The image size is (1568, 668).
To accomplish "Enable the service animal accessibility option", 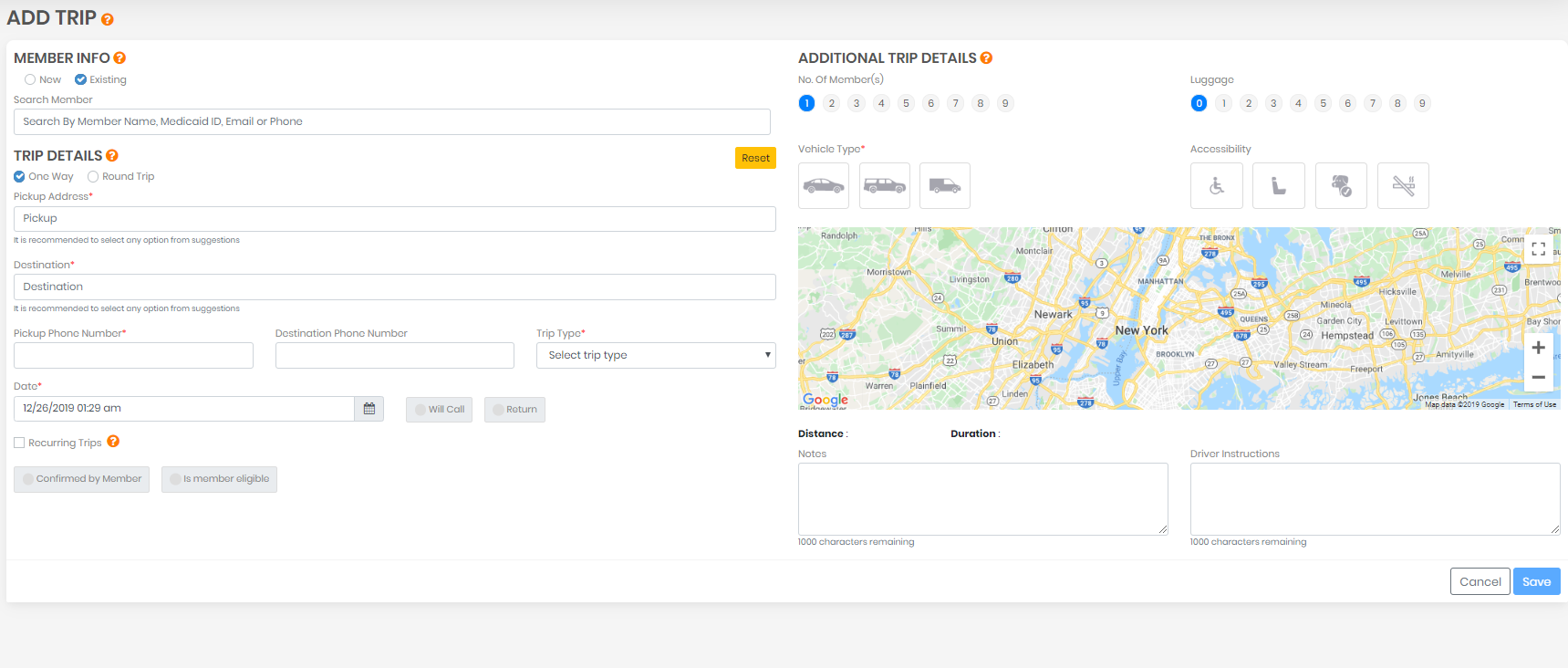I will pos(1341,186).
